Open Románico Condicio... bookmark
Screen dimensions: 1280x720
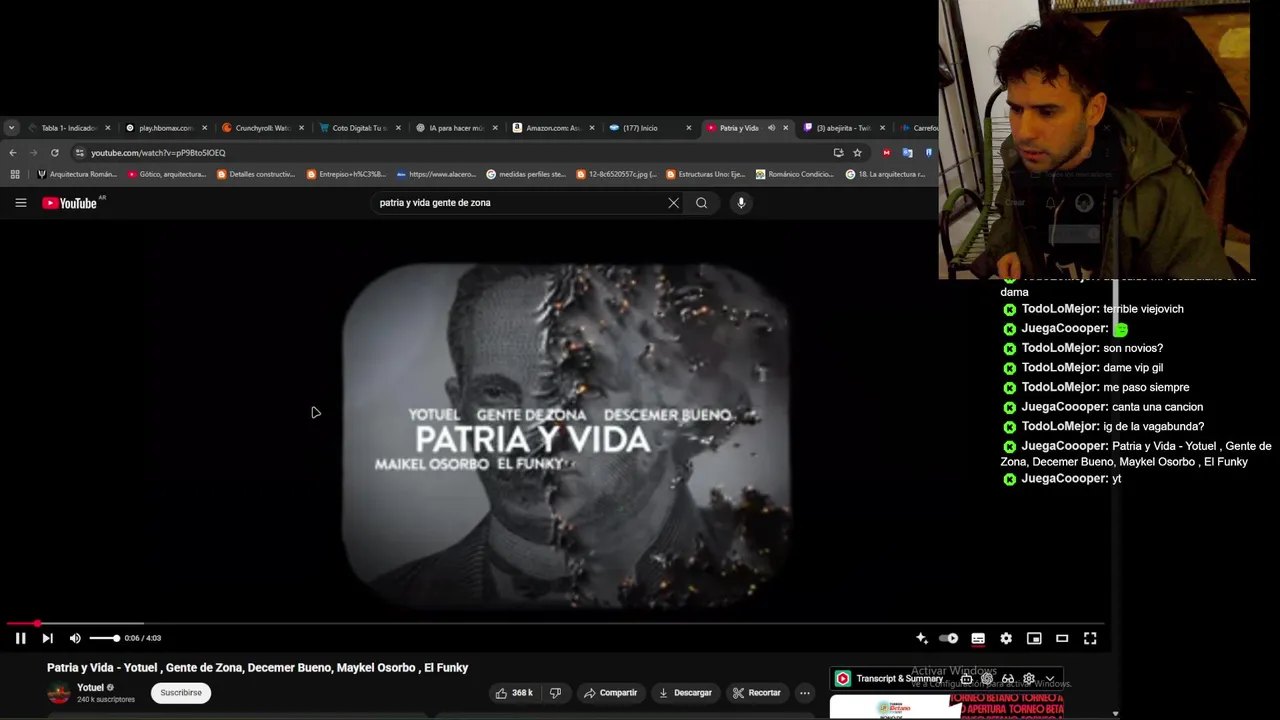[795, 174]
